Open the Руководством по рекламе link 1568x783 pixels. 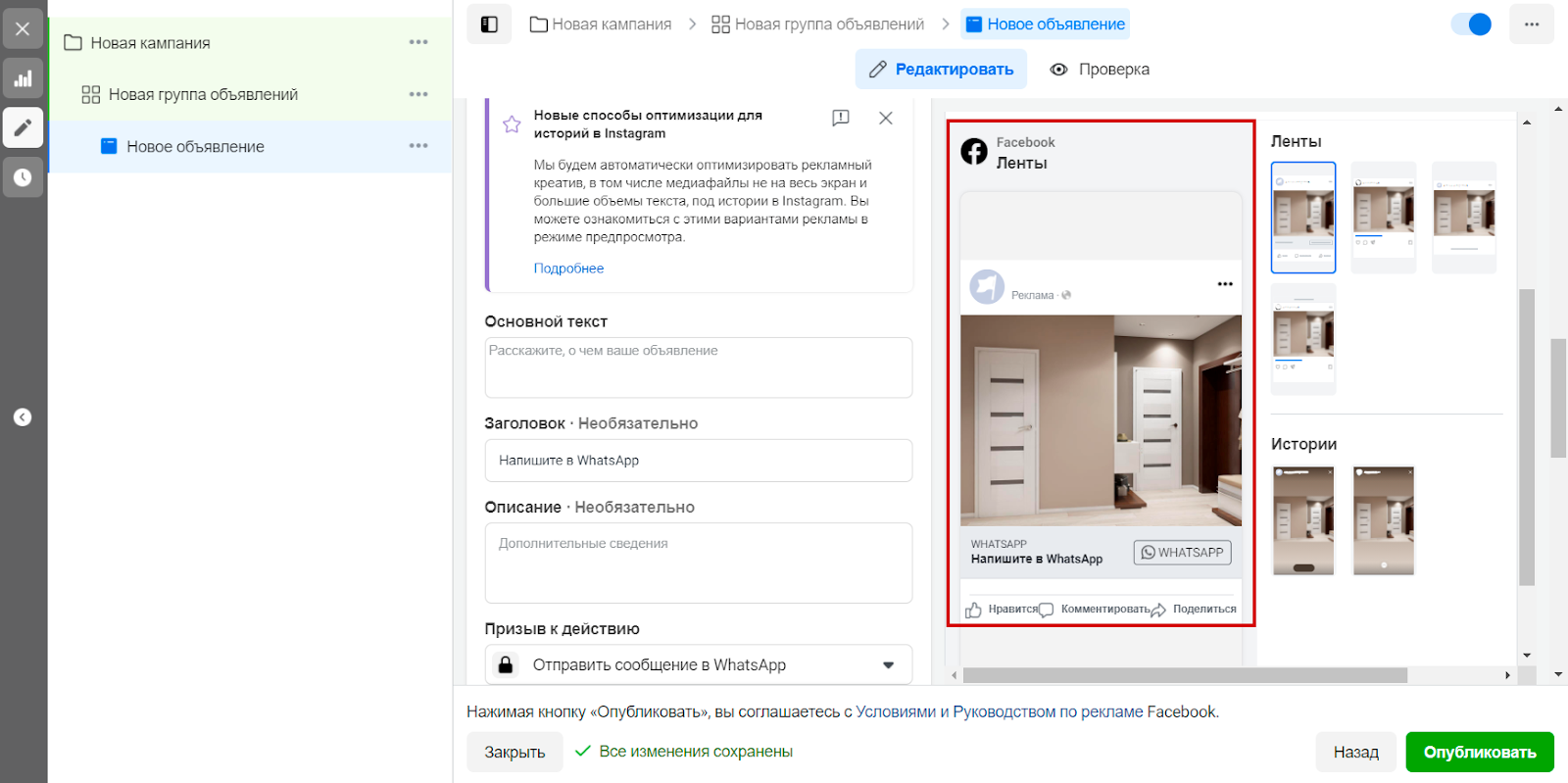click(1049, 712)
